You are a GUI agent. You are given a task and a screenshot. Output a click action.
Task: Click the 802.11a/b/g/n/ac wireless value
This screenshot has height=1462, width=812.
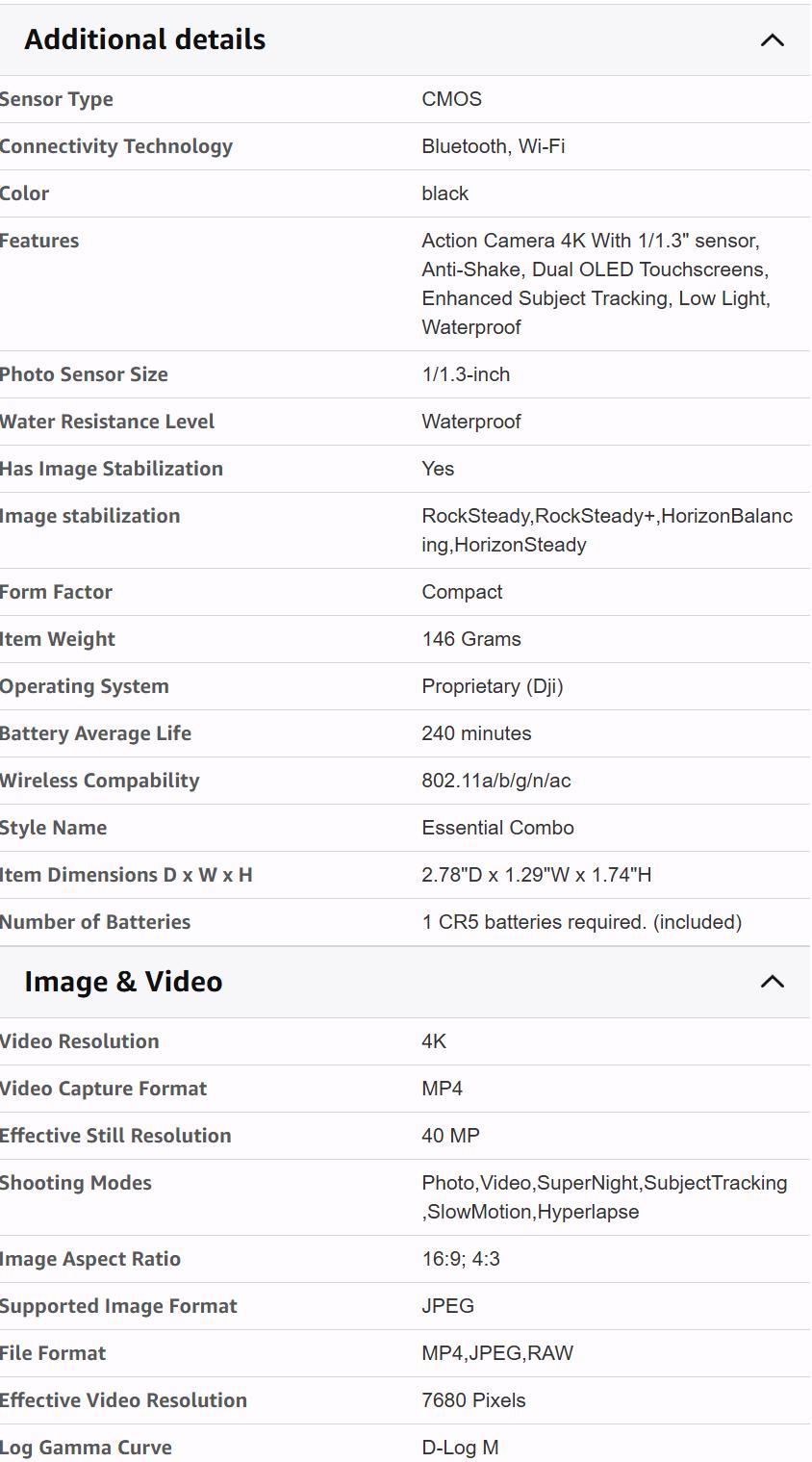(x=495, y=781)
